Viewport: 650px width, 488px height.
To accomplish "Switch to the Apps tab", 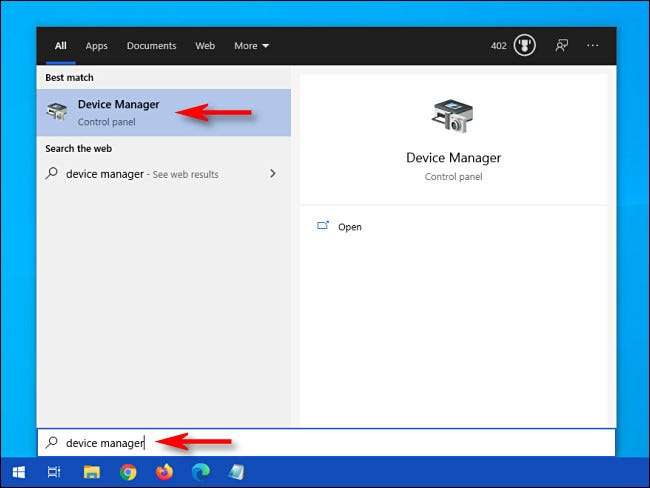I will pos(96,46).
